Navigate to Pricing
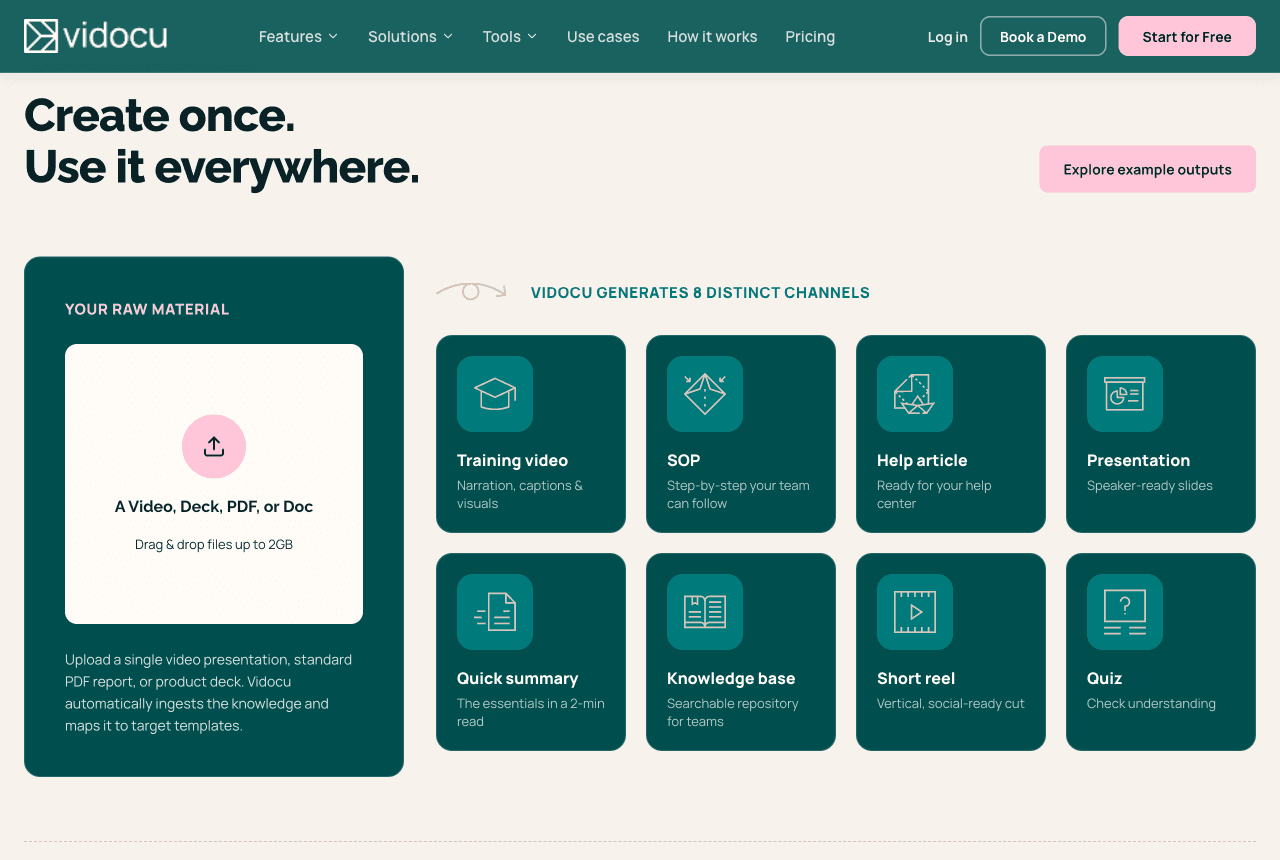 click(810, 36)
